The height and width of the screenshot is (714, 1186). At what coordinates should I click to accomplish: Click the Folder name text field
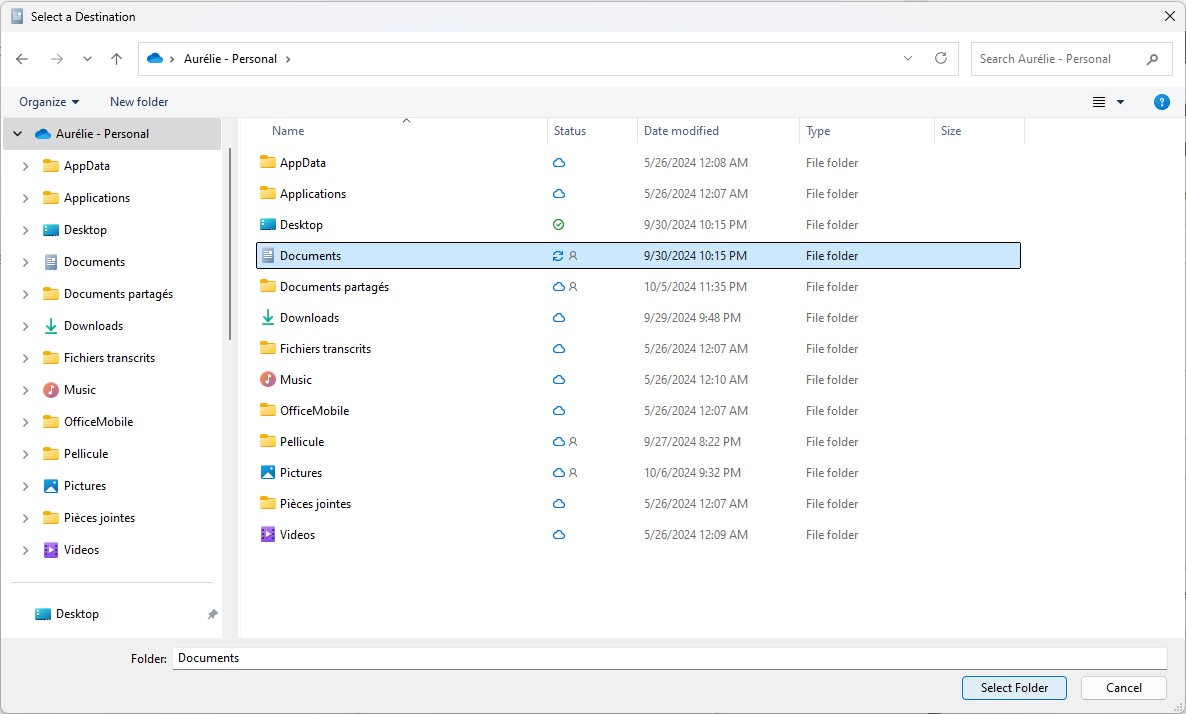[668, 658]
